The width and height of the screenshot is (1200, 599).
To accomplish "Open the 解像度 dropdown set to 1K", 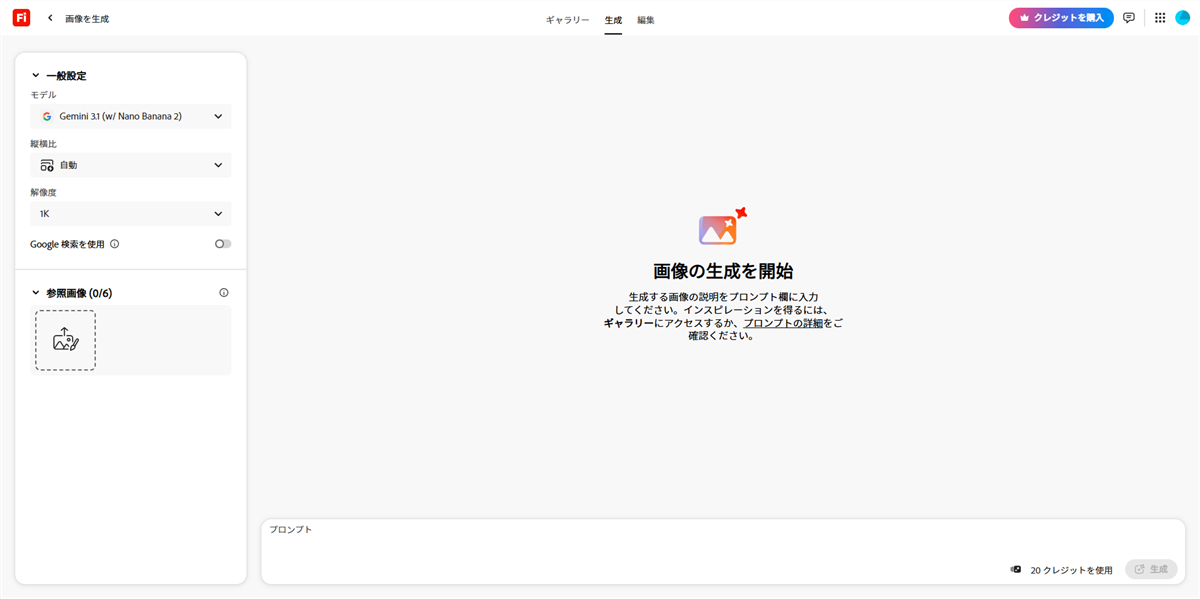I will click(131, 214).
